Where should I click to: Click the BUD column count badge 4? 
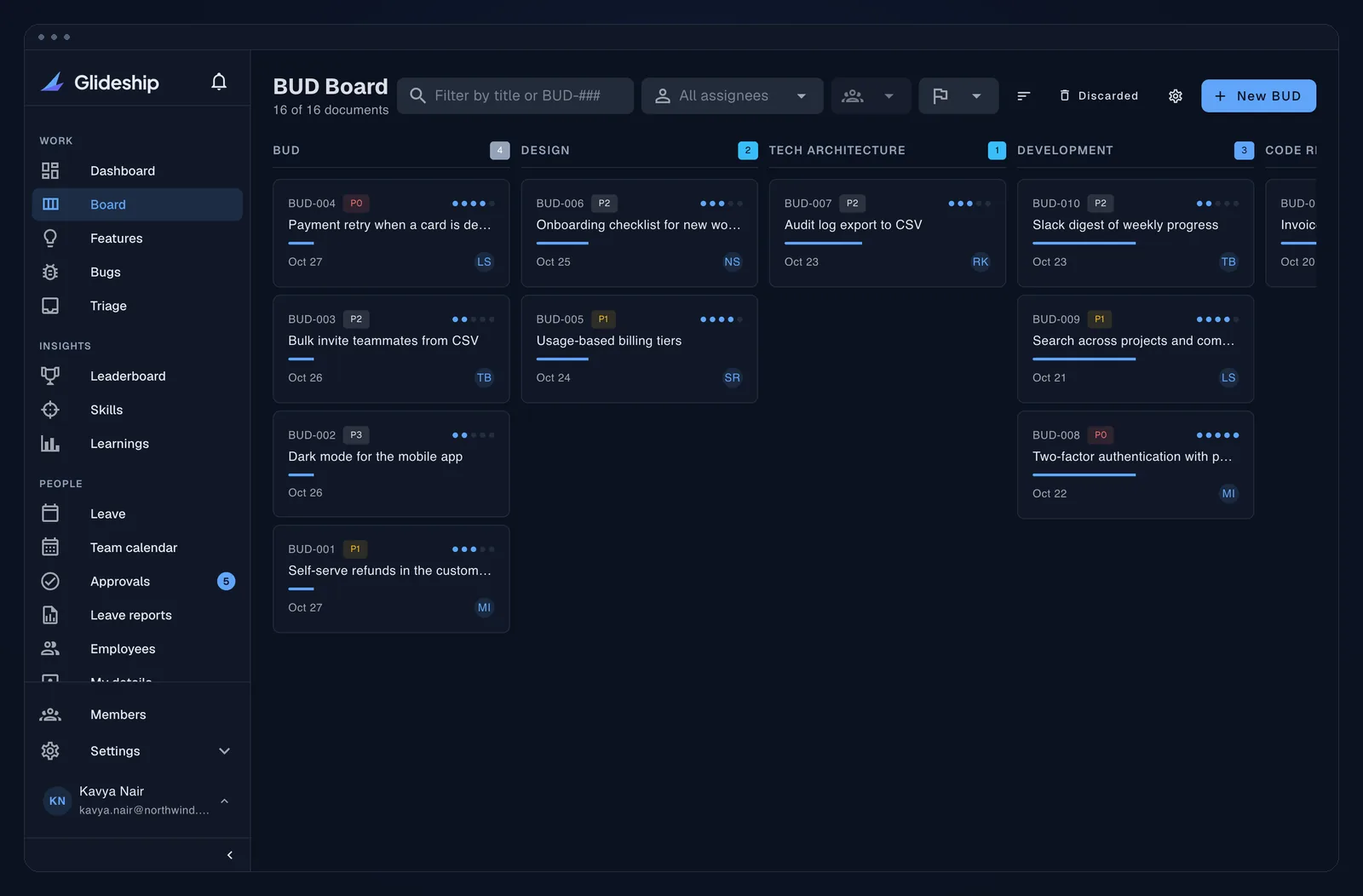[500, 150]
